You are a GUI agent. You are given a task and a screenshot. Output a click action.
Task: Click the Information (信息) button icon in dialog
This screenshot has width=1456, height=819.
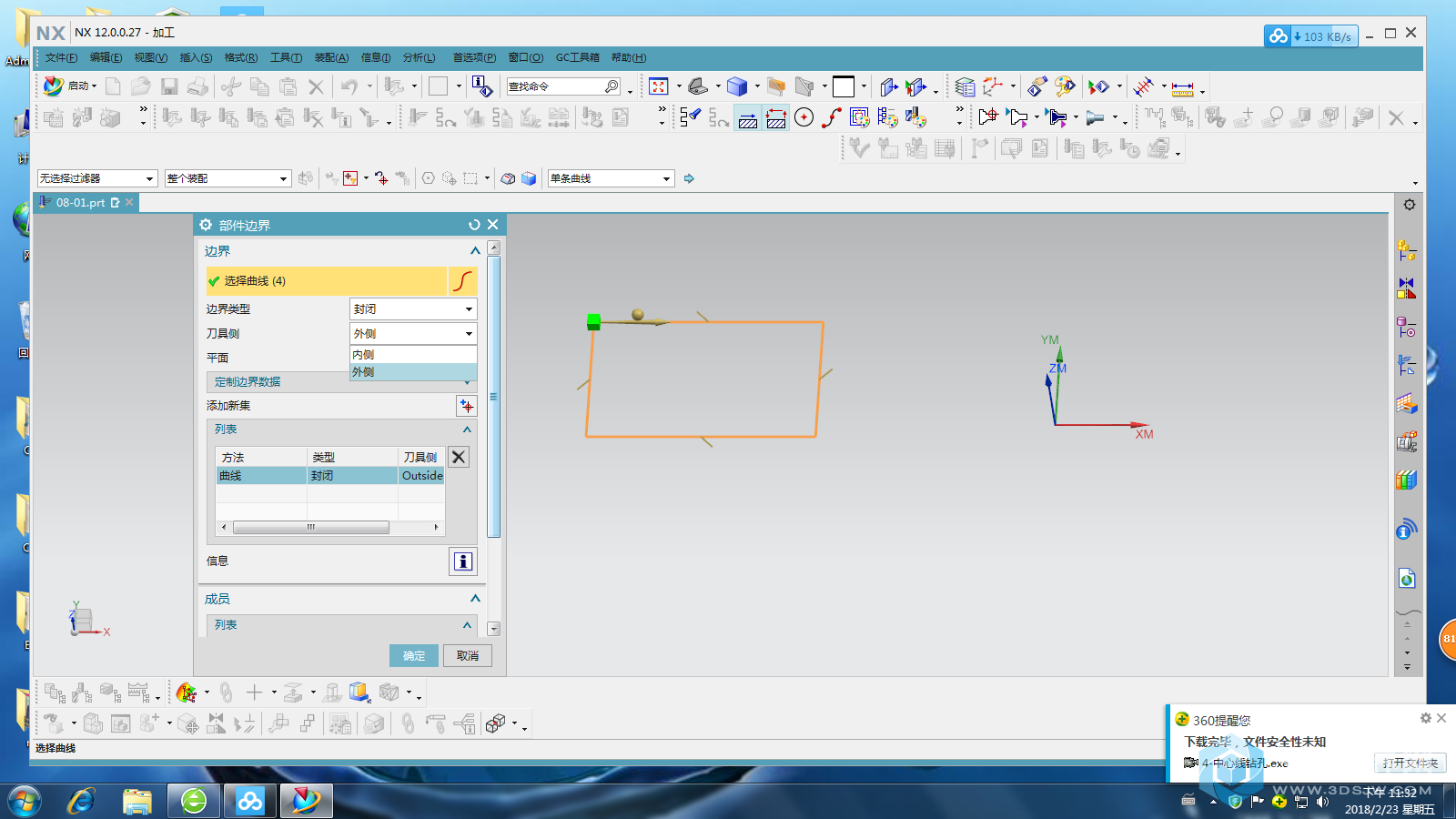462,561
